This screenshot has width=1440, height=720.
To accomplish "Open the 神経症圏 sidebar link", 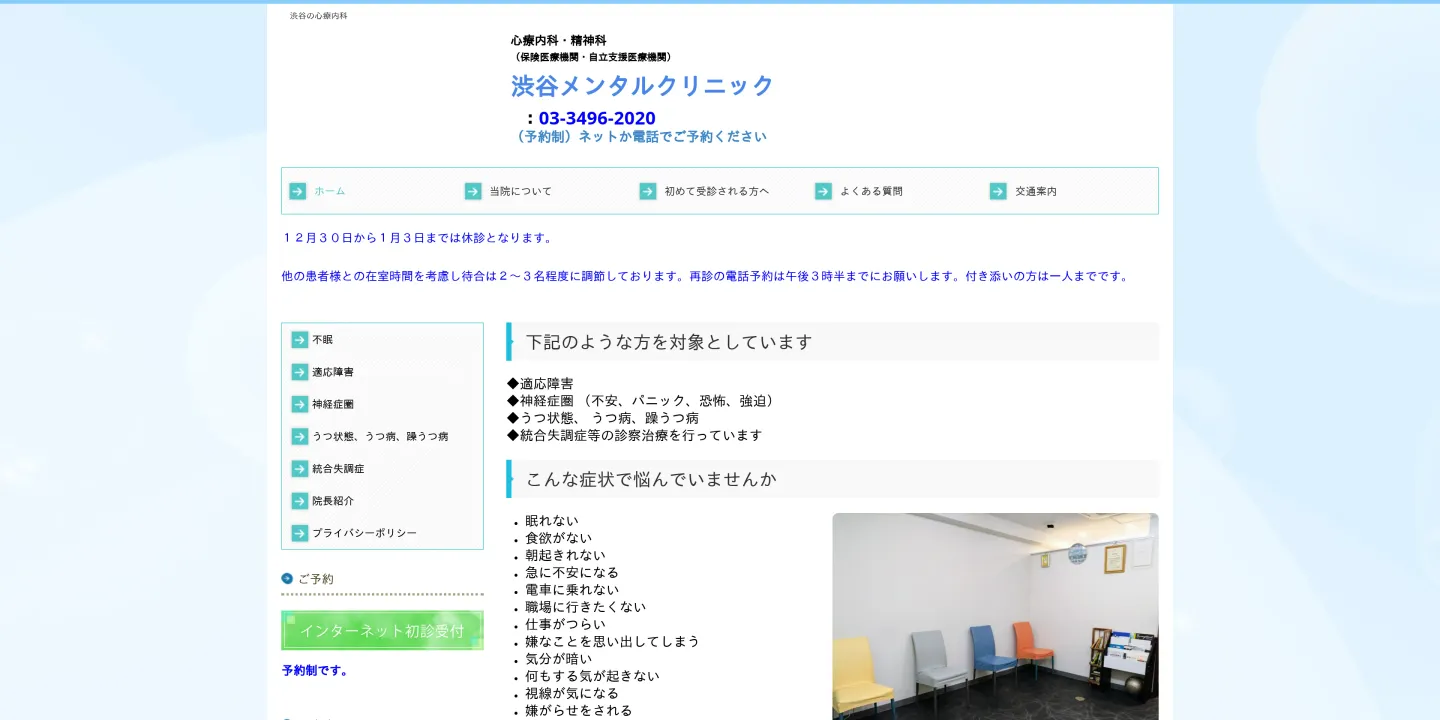I will [333, 403].
